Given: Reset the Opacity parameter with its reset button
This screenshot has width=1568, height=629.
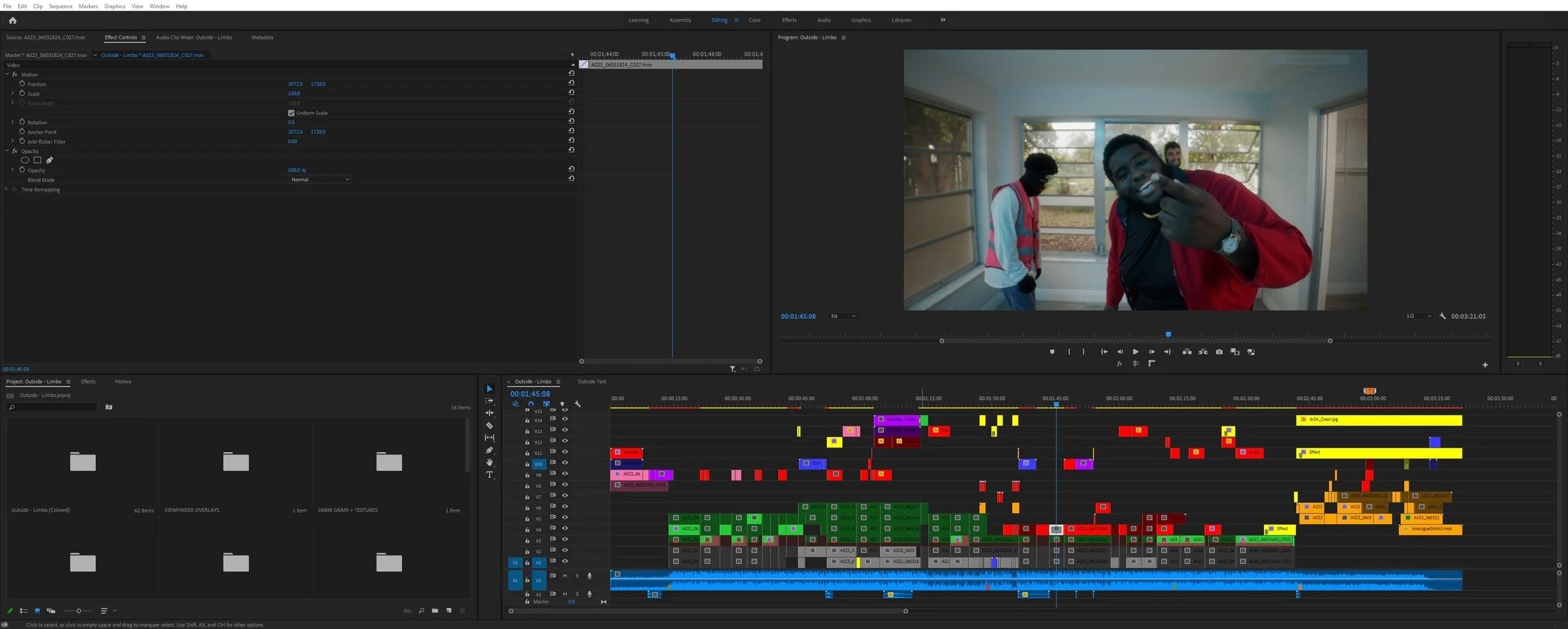Looking at the screenshot, I should pos(571,168).
